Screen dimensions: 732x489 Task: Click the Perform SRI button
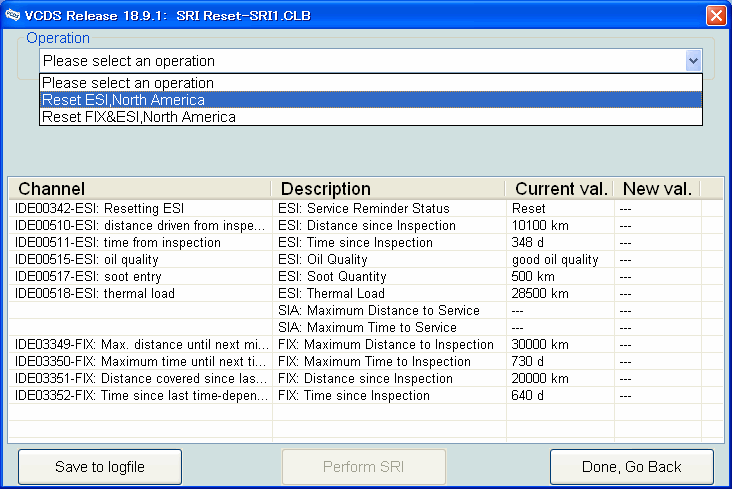364,467
